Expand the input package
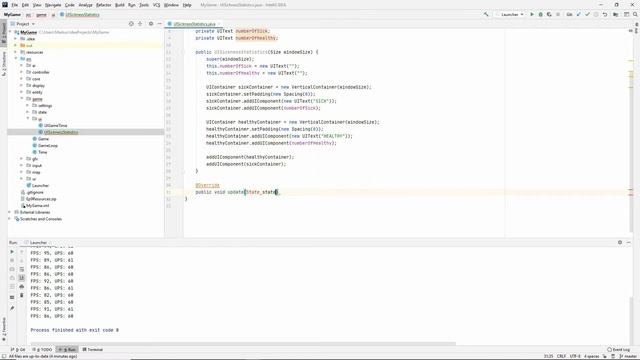Screen dimensions: 640x360 [x=22, y=165]
